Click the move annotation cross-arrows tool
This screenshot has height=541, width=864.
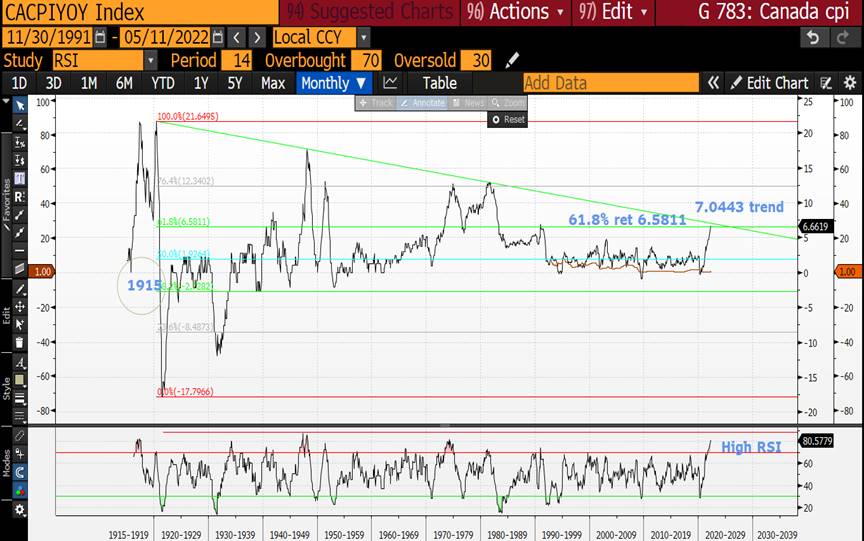pos(20,306)
